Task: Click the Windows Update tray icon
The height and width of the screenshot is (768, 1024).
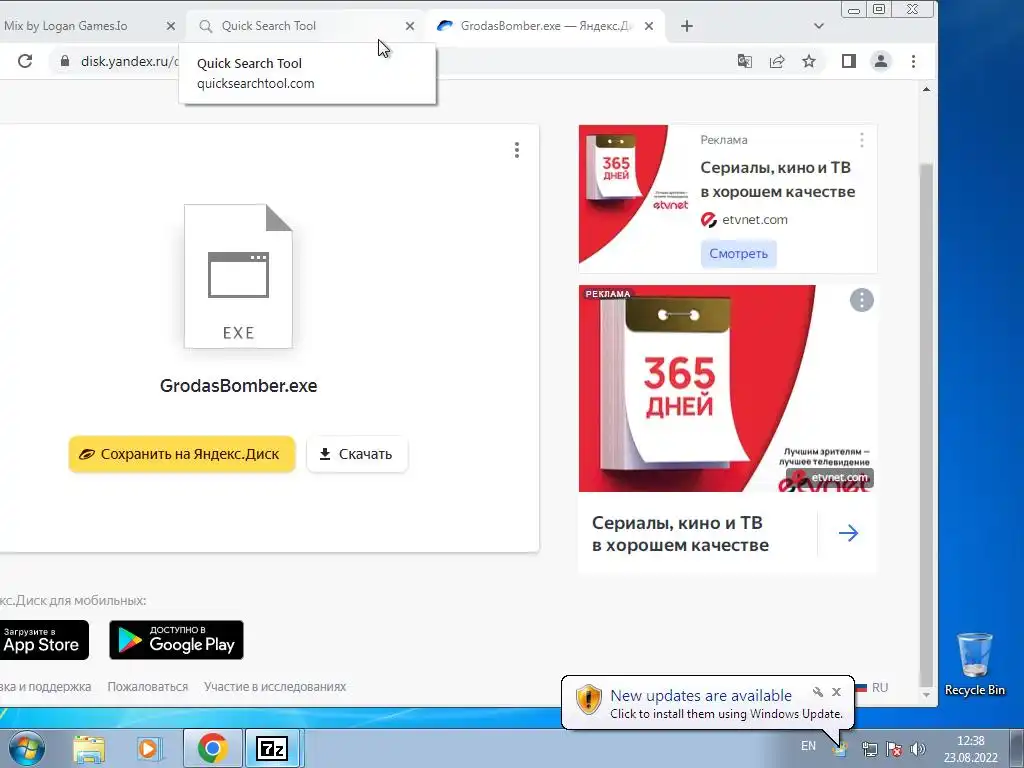Action: (x=840, y=749)
